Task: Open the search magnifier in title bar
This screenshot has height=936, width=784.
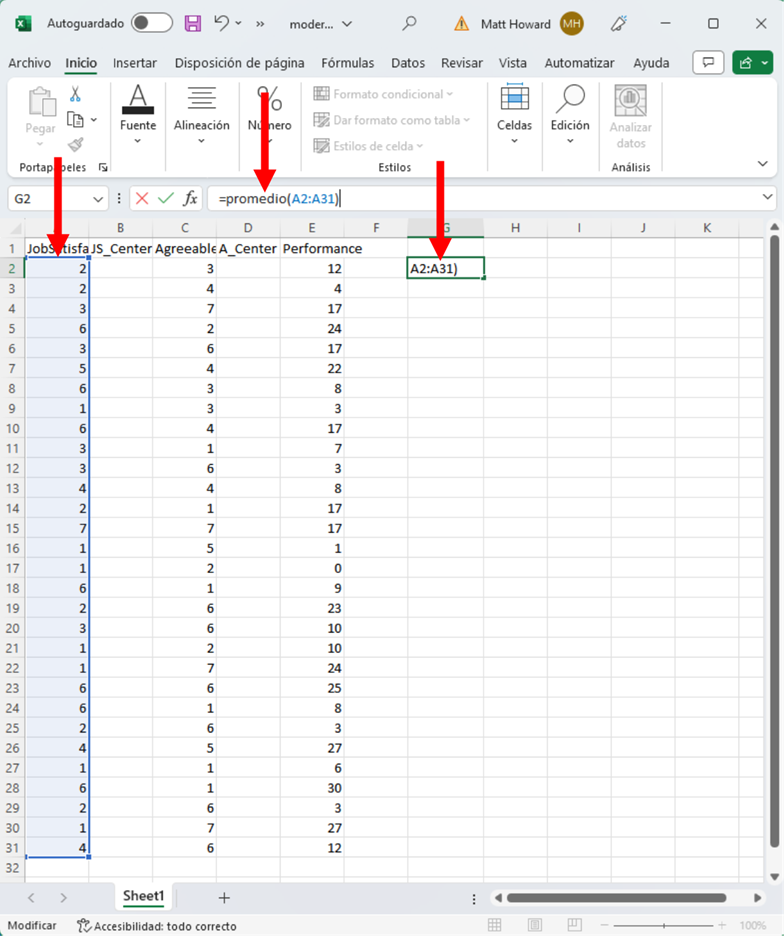Action: pyautogui.click(x=409, y=23)
